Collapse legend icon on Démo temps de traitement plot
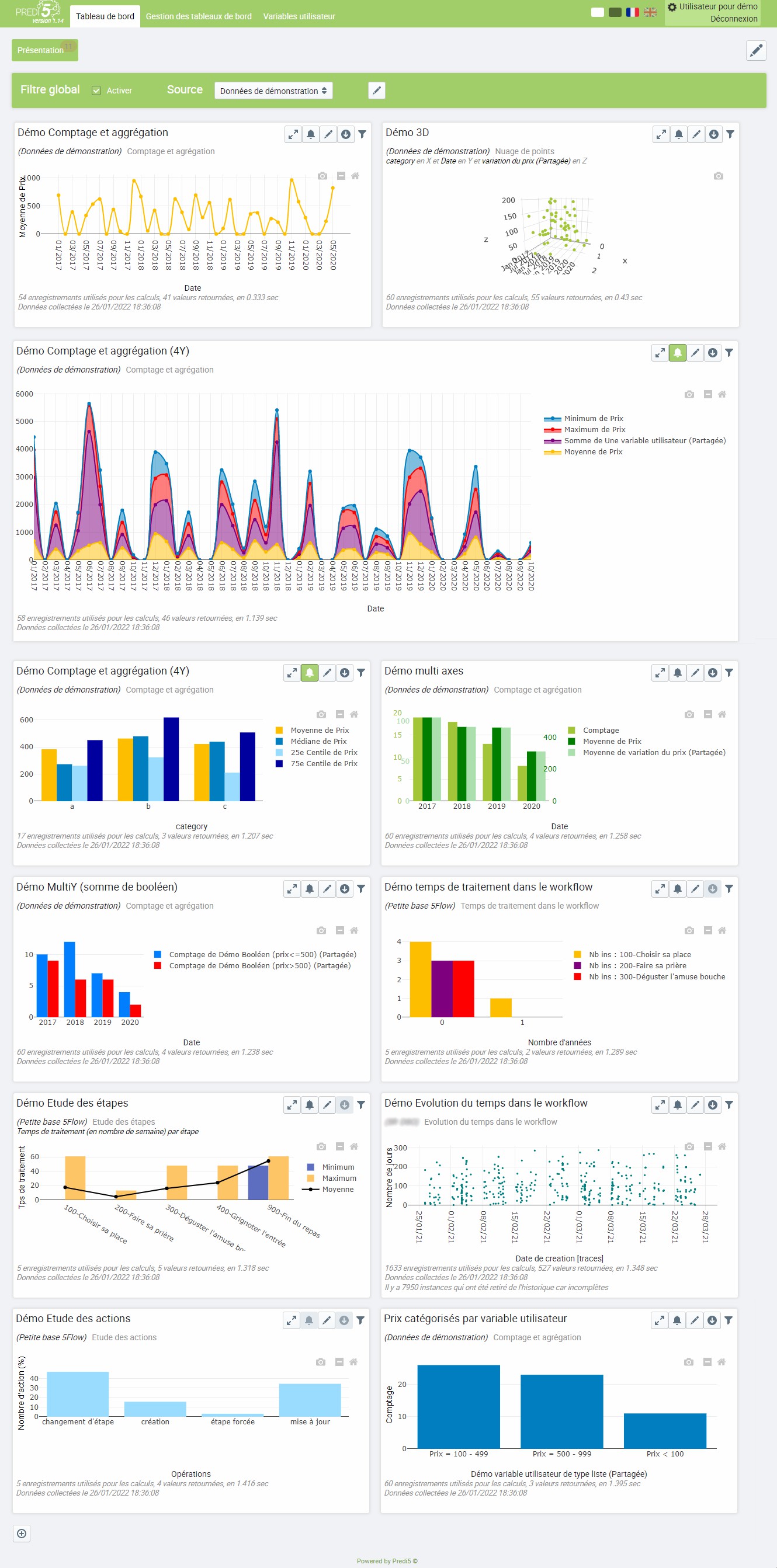This screenshot has width=777, height=1568. (x=707, y=931)
